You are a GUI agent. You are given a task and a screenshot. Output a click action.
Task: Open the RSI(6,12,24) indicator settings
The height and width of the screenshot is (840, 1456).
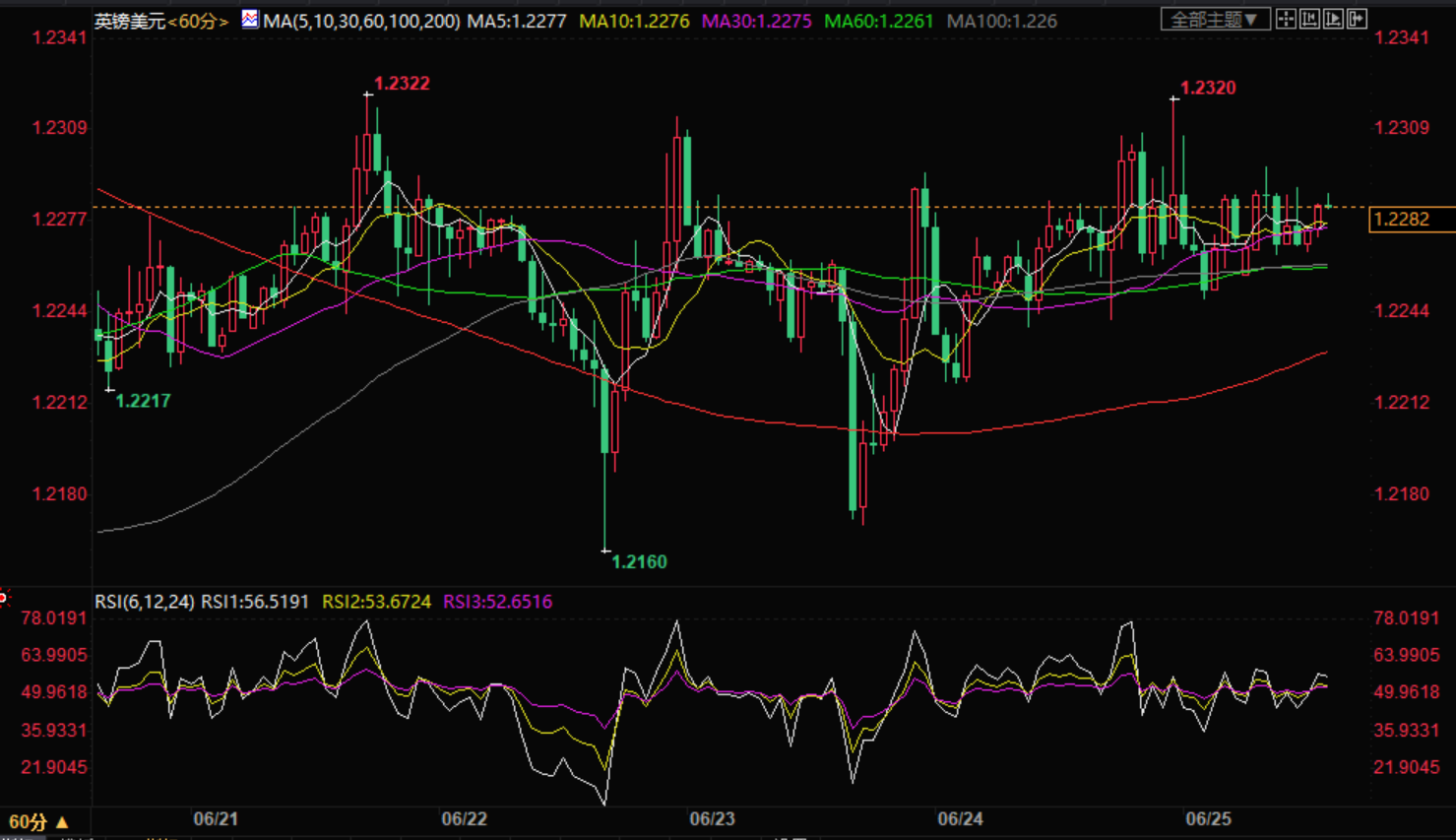[x=145, y=602]
